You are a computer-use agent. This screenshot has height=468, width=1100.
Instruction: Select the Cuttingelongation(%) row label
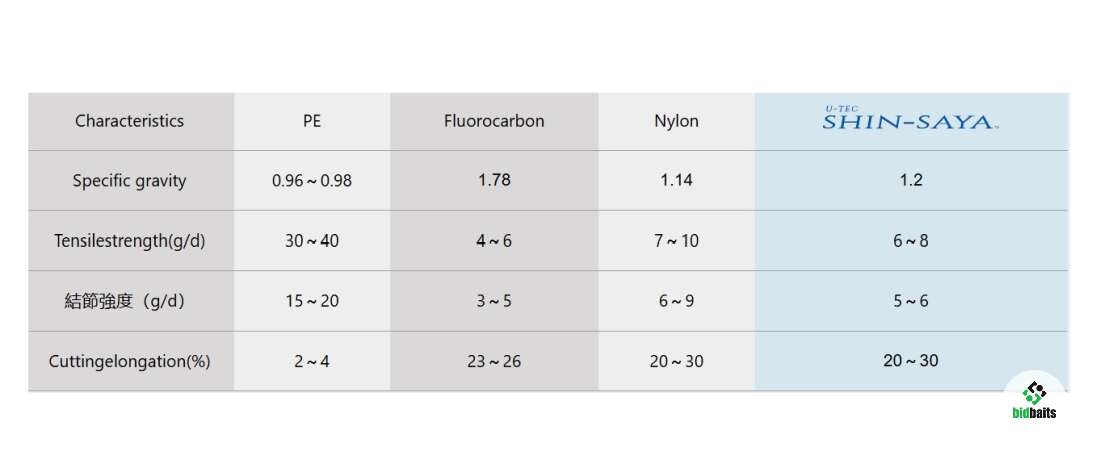(x=130, y=361)
